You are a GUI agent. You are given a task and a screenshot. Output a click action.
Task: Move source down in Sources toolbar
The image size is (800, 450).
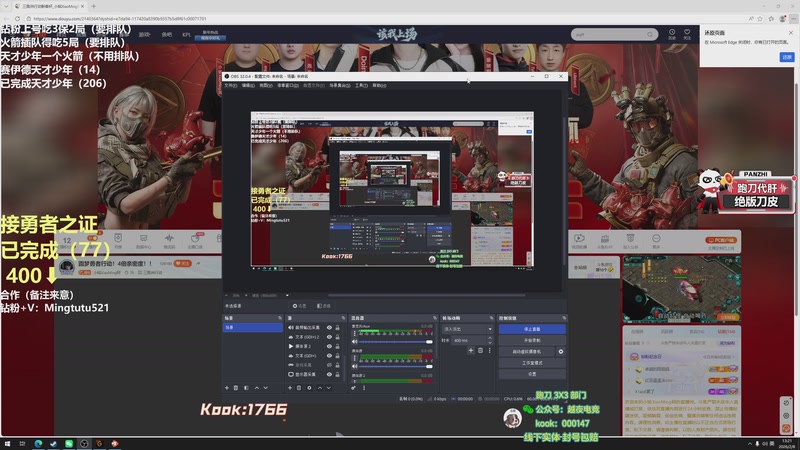pos(329,388)
